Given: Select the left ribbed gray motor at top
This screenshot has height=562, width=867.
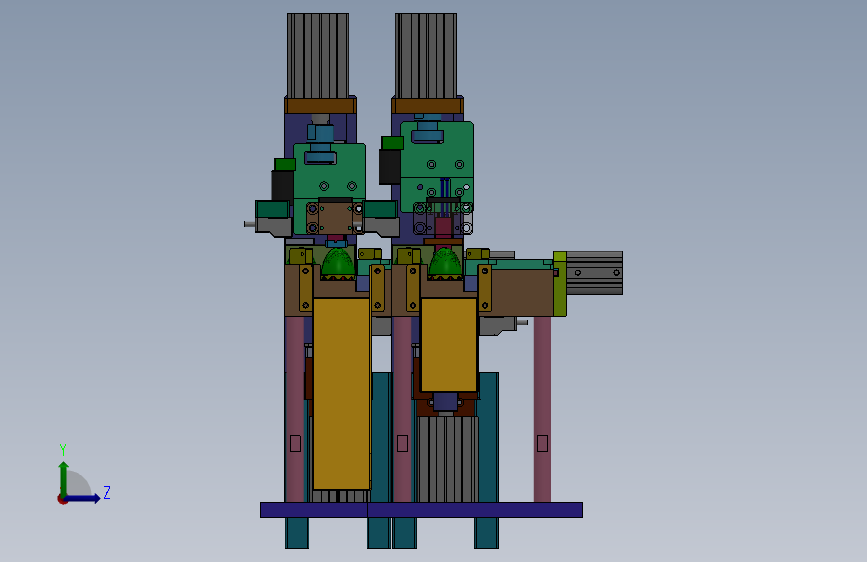Looking at the screenshot, I should (x=318, y=55).
